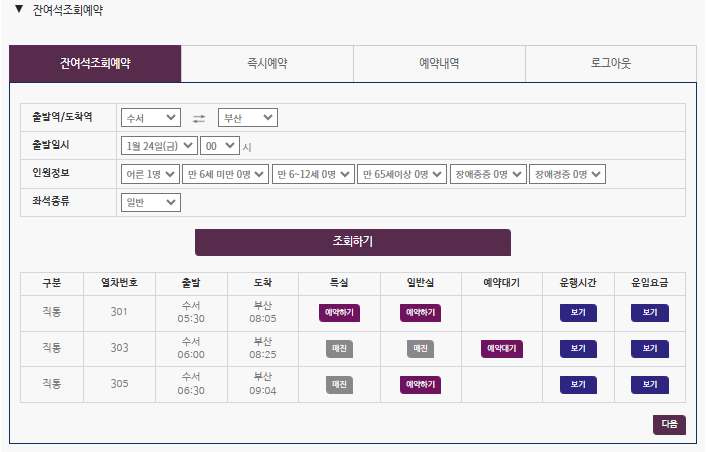Reserve 특실 seat for train 301
Screen dimensions: 707x452
coord(339,313)
